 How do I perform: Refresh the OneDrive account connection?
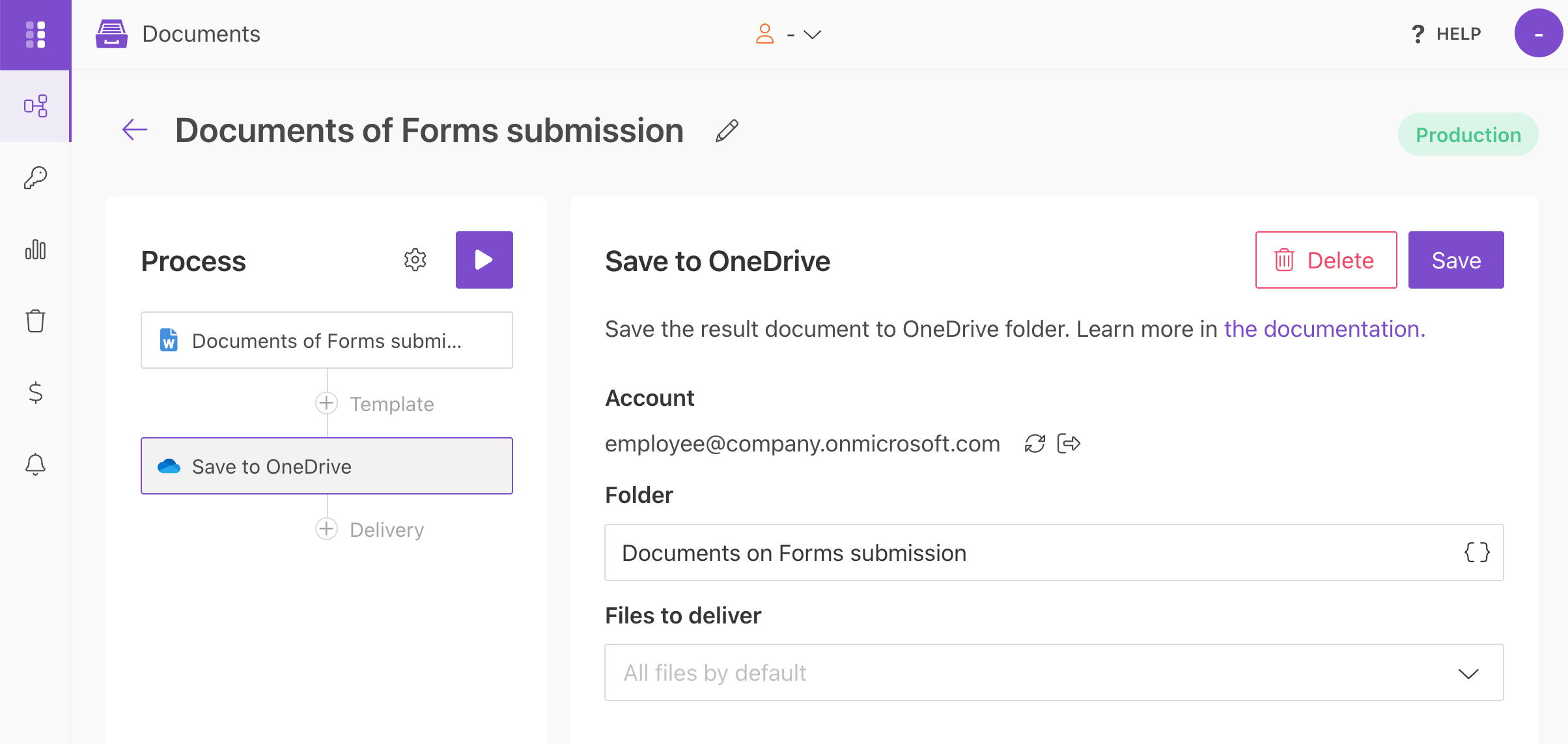[x=1035, y=444]
